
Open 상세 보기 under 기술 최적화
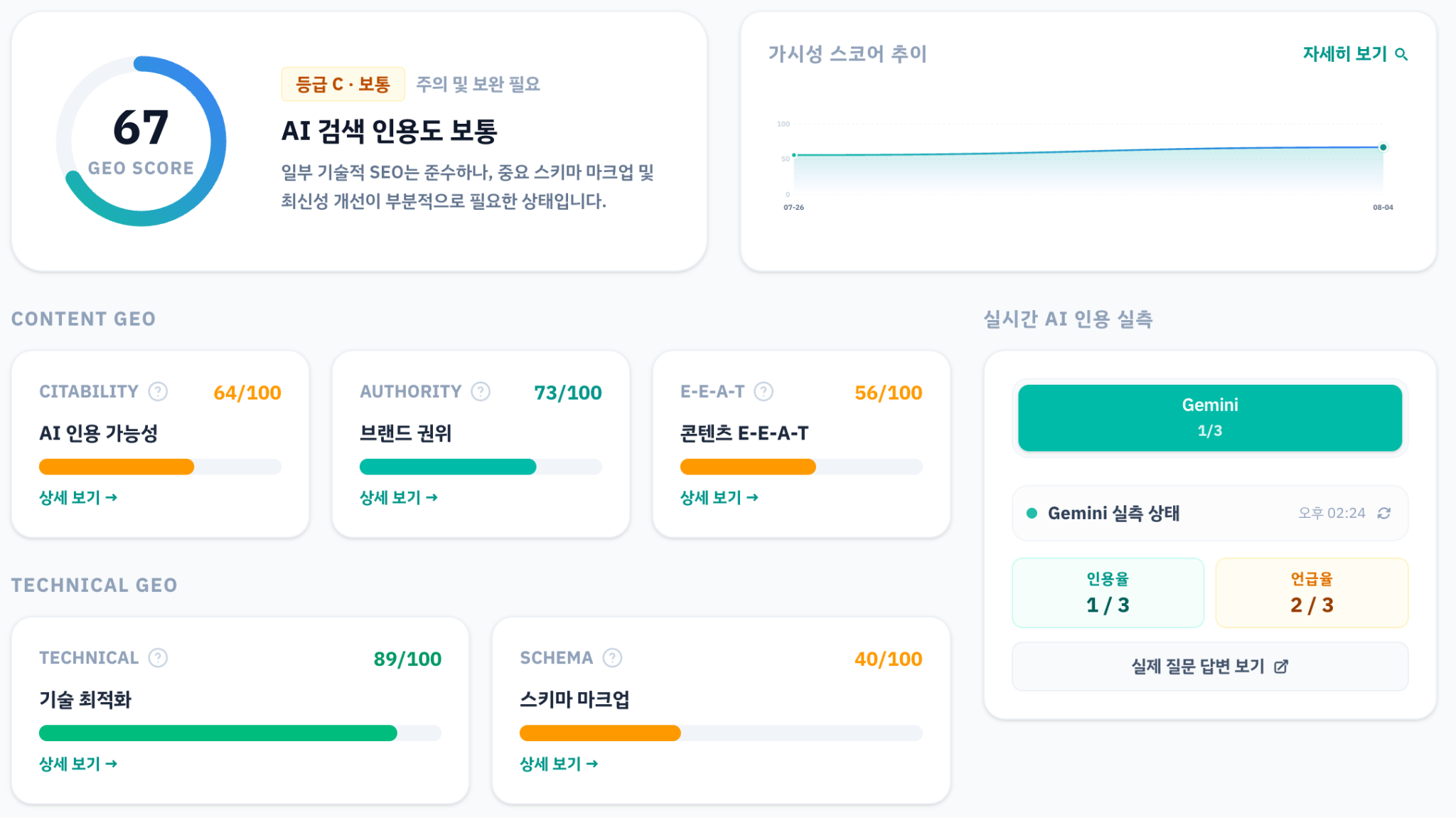click(78, 763)
